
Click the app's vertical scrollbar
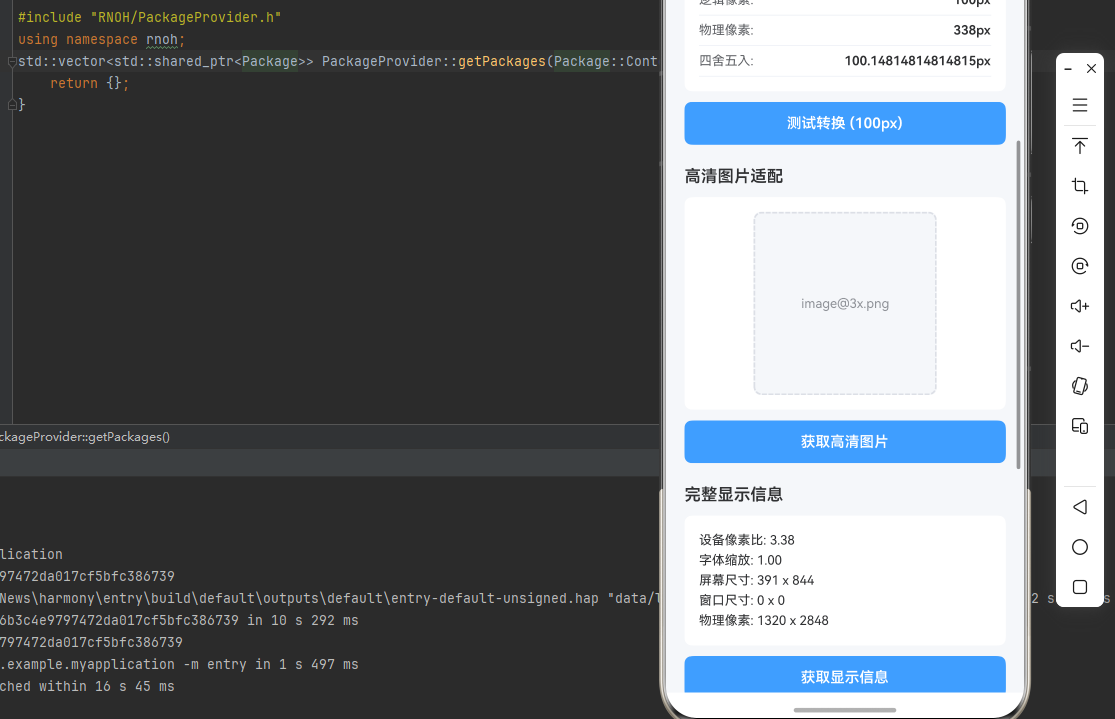point(1018,304)
